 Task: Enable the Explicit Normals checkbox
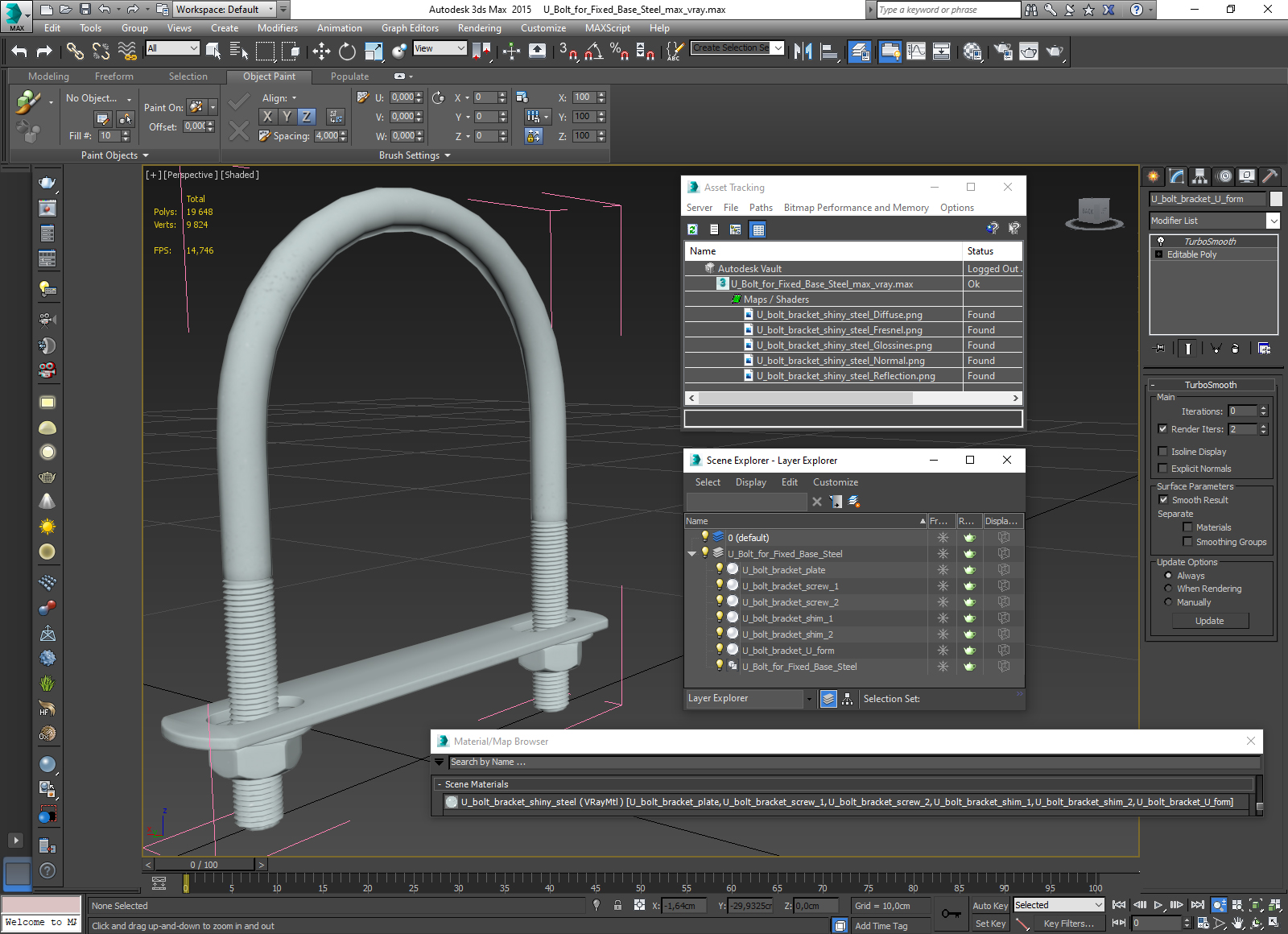pos(1162,469)
